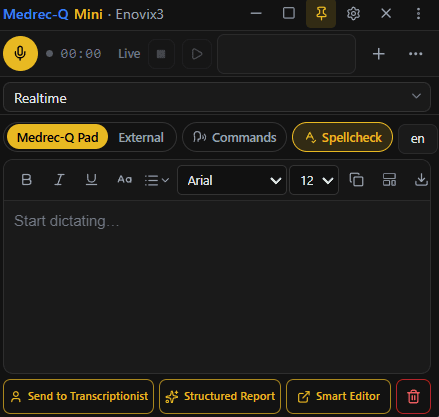
Task: Open the list style dropdown
Action: (157, 180)
